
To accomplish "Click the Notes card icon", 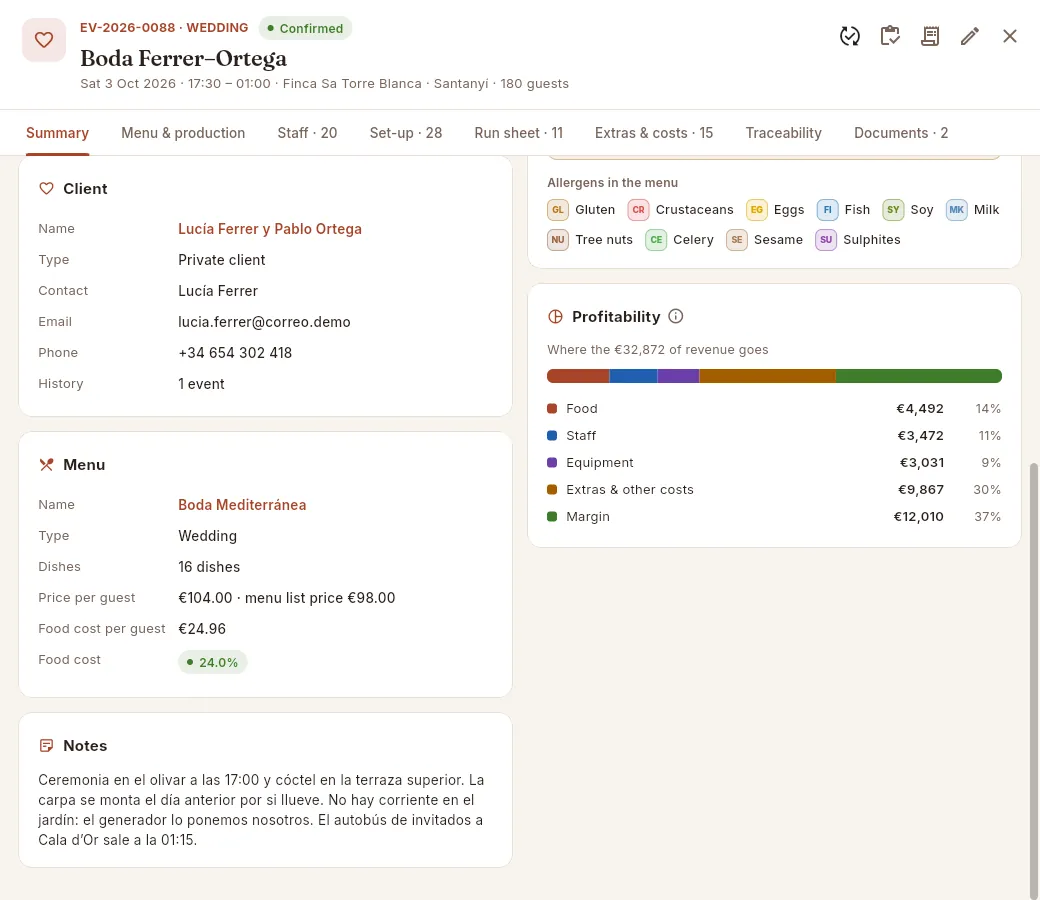I will [x=46, y=745].
